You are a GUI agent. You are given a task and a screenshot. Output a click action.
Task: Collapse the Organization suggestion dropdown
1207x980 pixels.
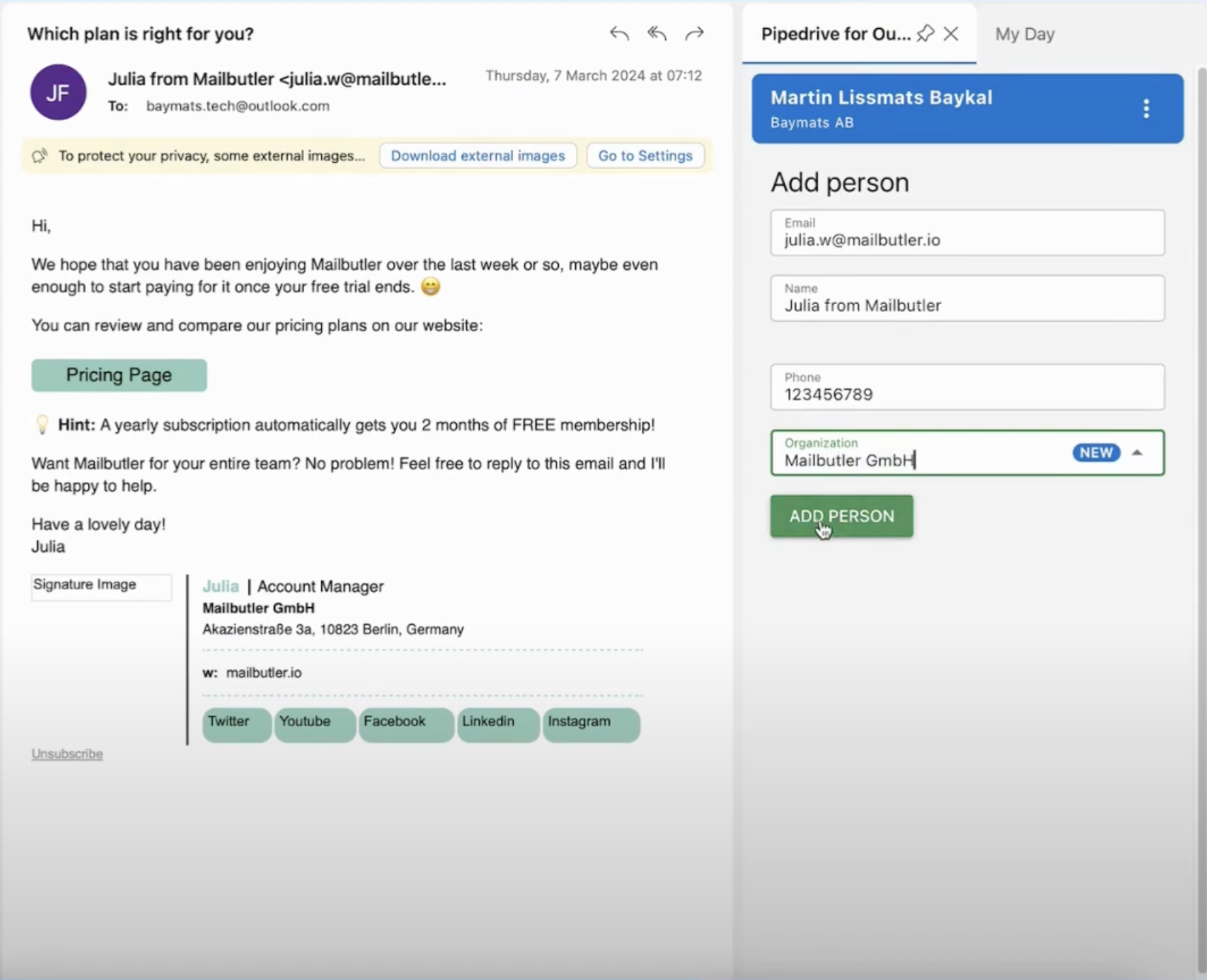(x=1138, y=452)
